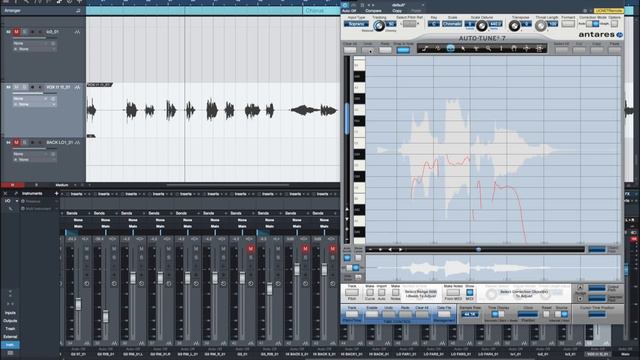The image size is (640, 360).
Task: Toggle mute on the first mixer channel
Action: click(x=87, y=249)
